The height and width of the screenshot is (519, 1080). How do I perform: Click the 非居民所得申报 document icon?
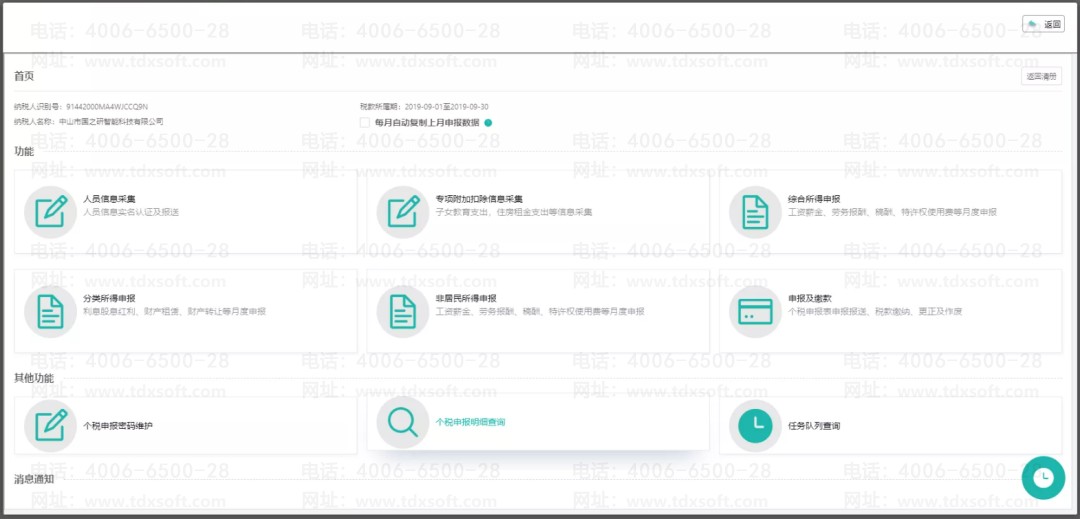point(403,311)
